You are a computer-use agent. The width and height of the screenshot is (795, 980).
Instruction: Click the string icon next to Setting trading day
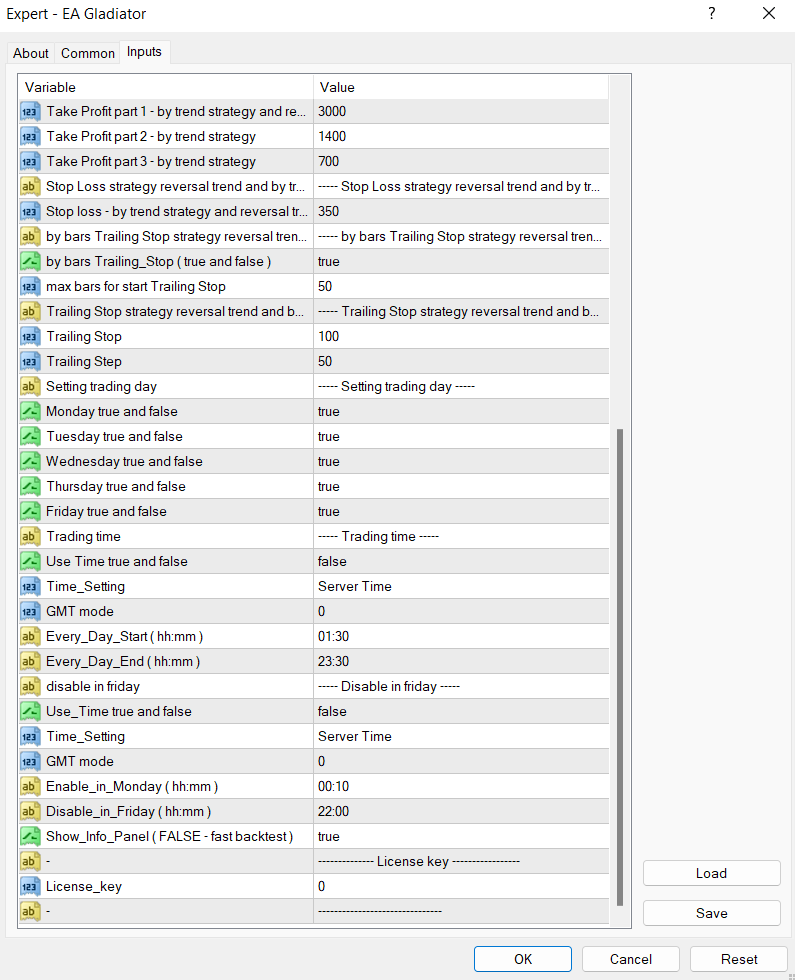(x=30, y=386)
